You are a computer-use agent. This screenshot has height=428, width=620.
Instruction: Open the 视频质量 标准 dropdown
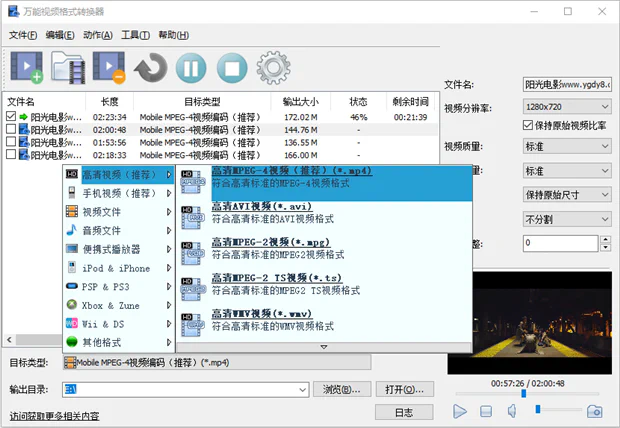pyautogui.click(x=567, y=146)
